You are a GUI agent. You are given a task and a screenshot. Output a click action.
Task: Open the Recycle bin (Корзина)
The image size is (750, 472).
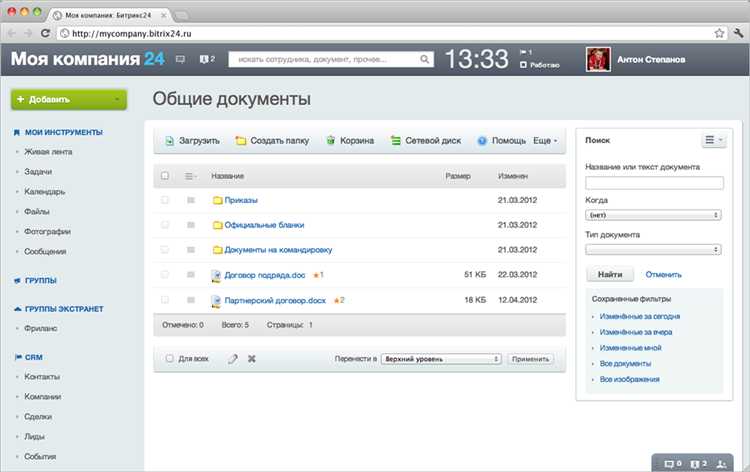tap(331, 141)
